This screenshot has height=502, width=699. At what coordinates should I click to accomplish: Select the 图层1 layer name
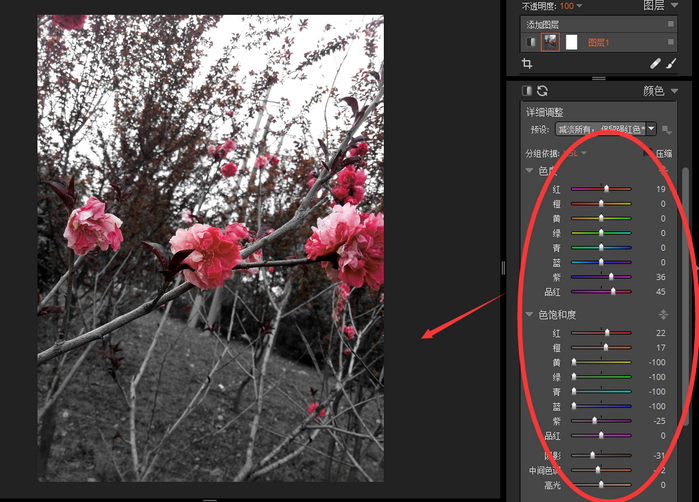tap(598, 42)
